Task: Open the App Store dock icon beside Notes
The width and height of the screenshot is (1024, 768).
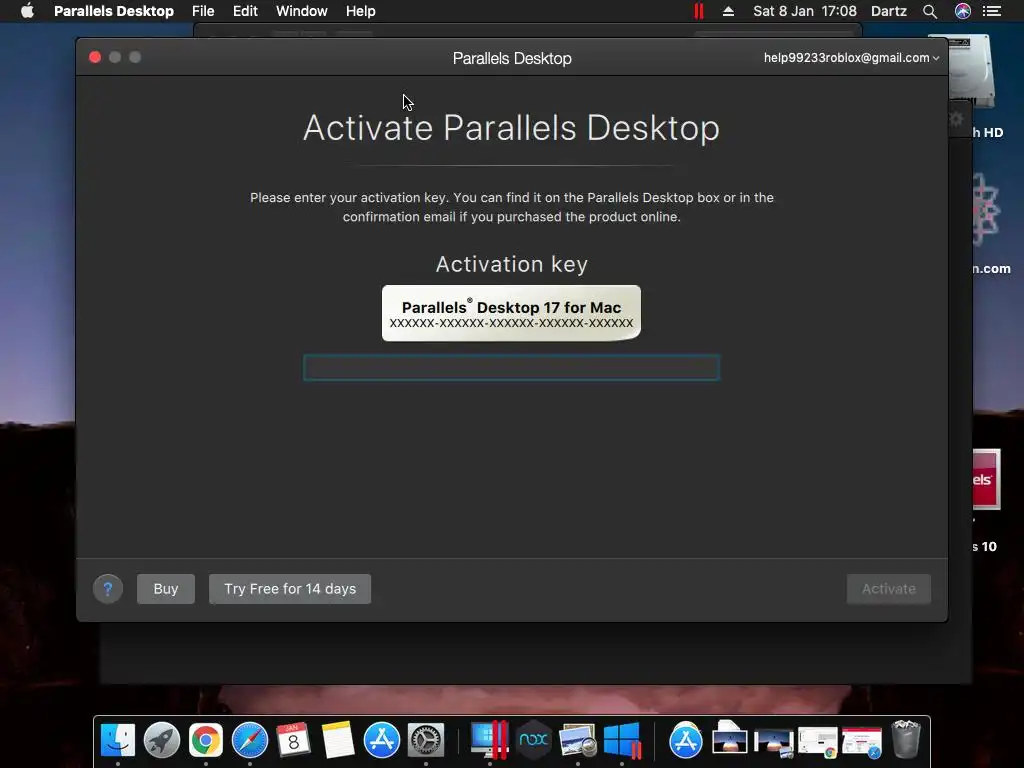Action: click(x=381, y=740)
